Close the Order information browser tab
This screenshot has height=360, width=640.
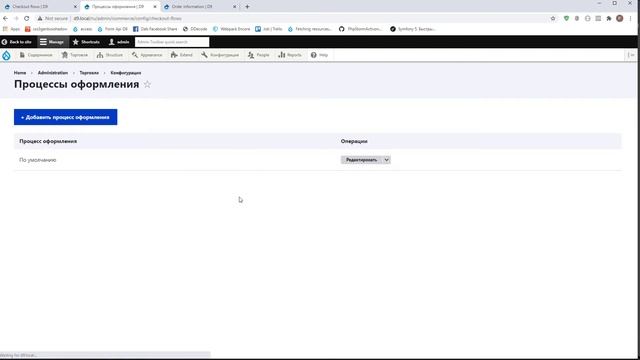[235, 7]
